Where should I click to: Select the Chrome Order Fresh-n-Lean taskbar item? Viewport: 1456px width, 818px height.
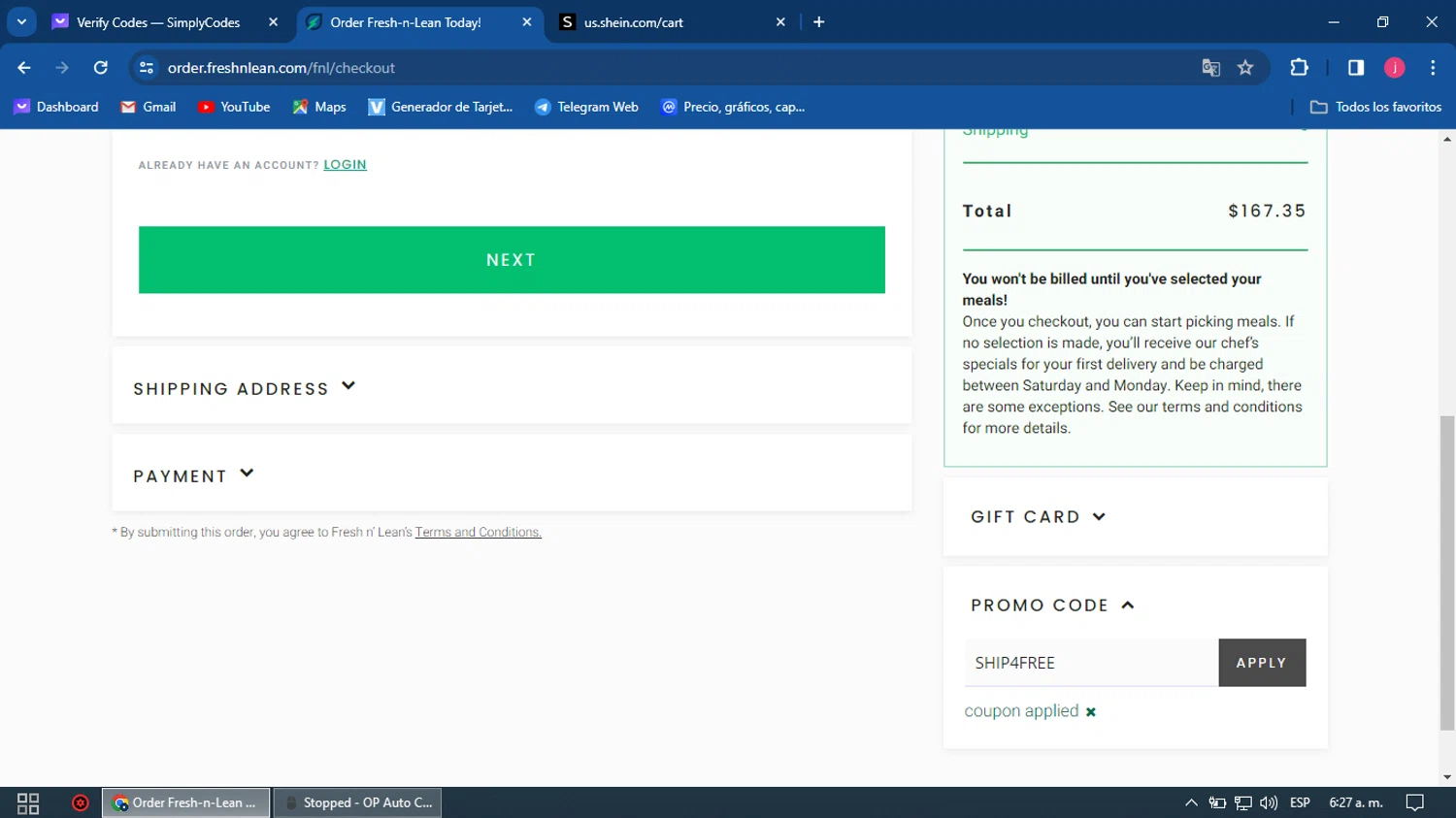click(x=185, y=803)
